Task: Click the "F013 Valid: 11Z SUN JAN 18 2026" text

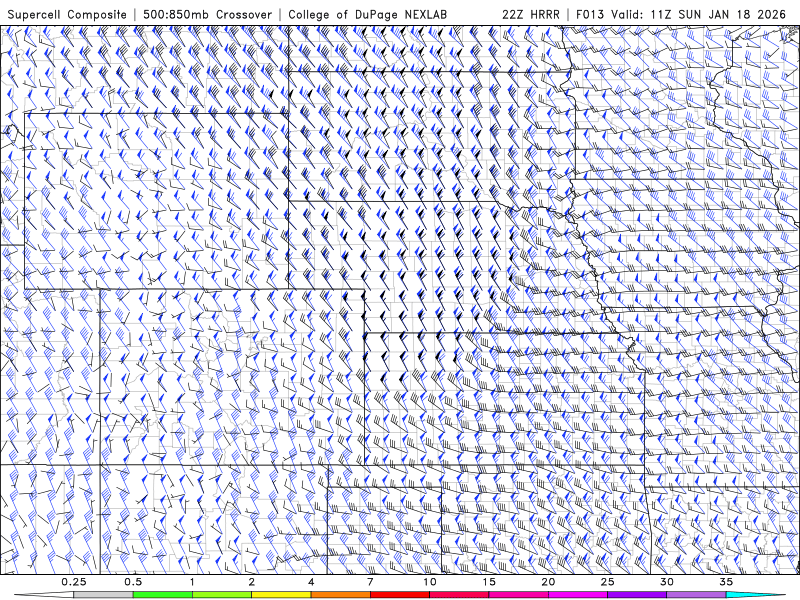Action: [681, 15]
